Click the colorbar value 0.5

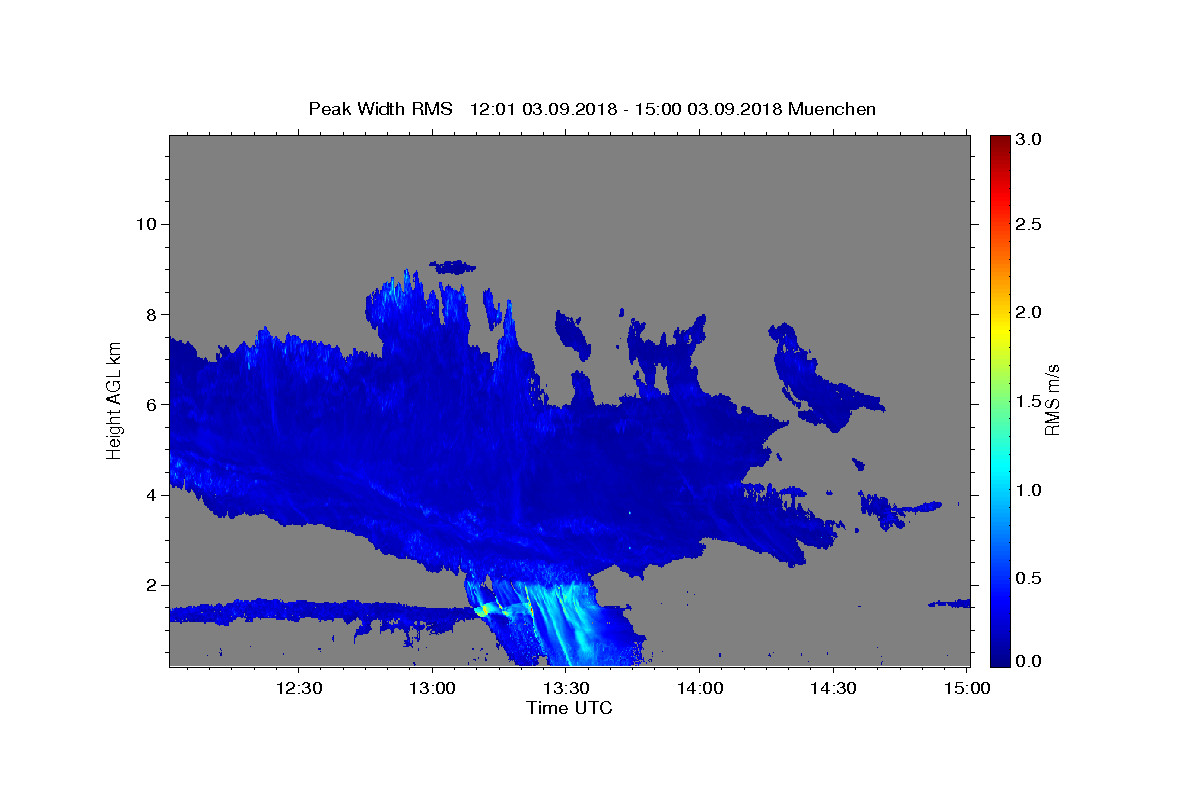pyautogui.click(x=1028, y=578)
